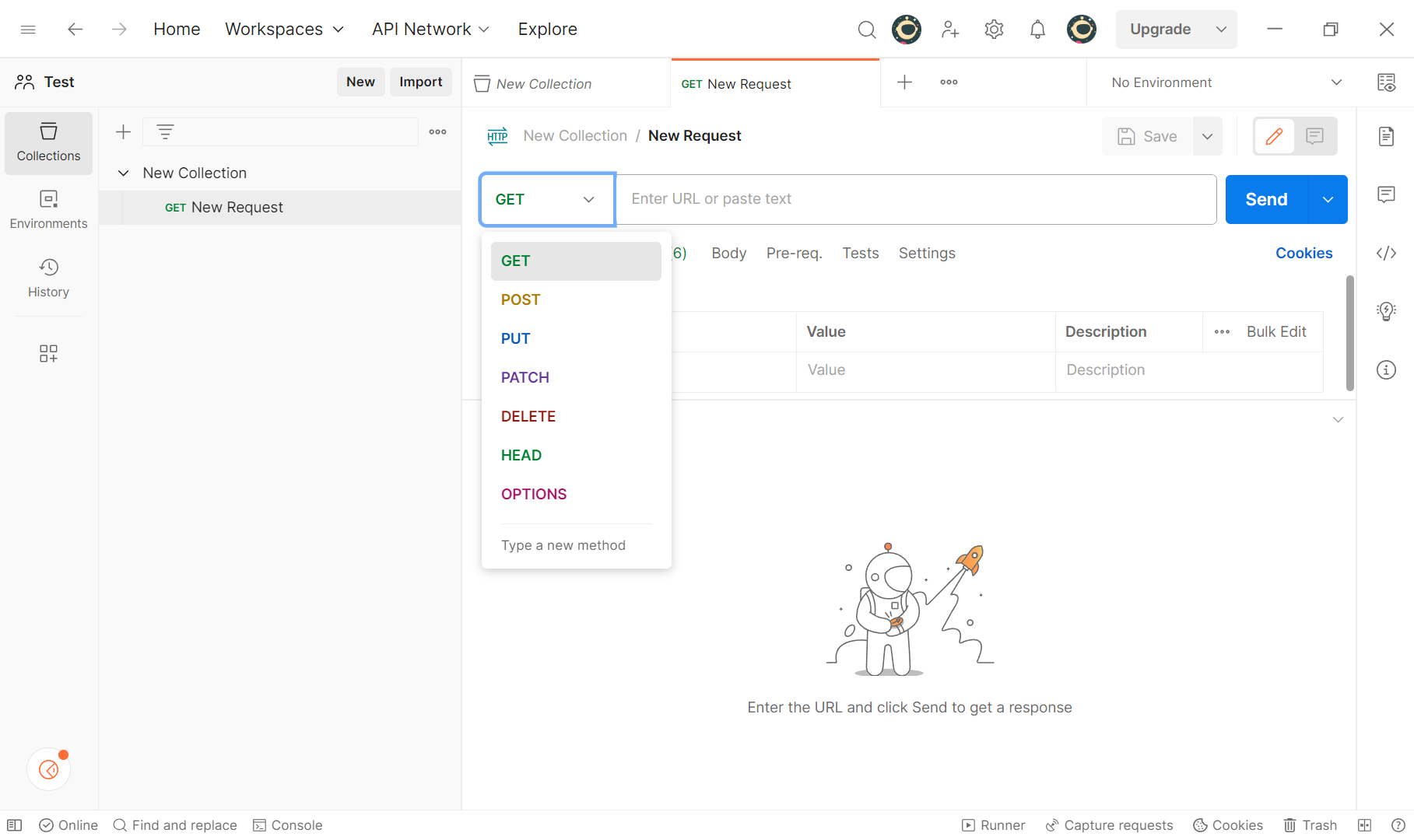Click the Type a new method field

click(576, 546)
